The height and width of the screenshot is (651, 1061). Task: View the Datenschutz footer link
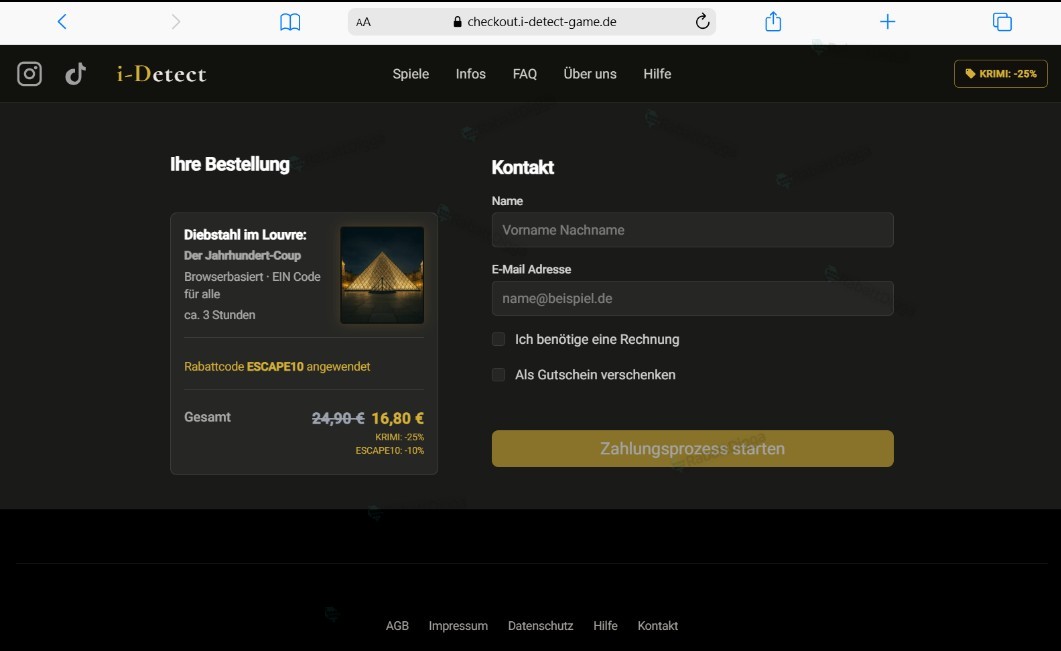coord(541,626)
